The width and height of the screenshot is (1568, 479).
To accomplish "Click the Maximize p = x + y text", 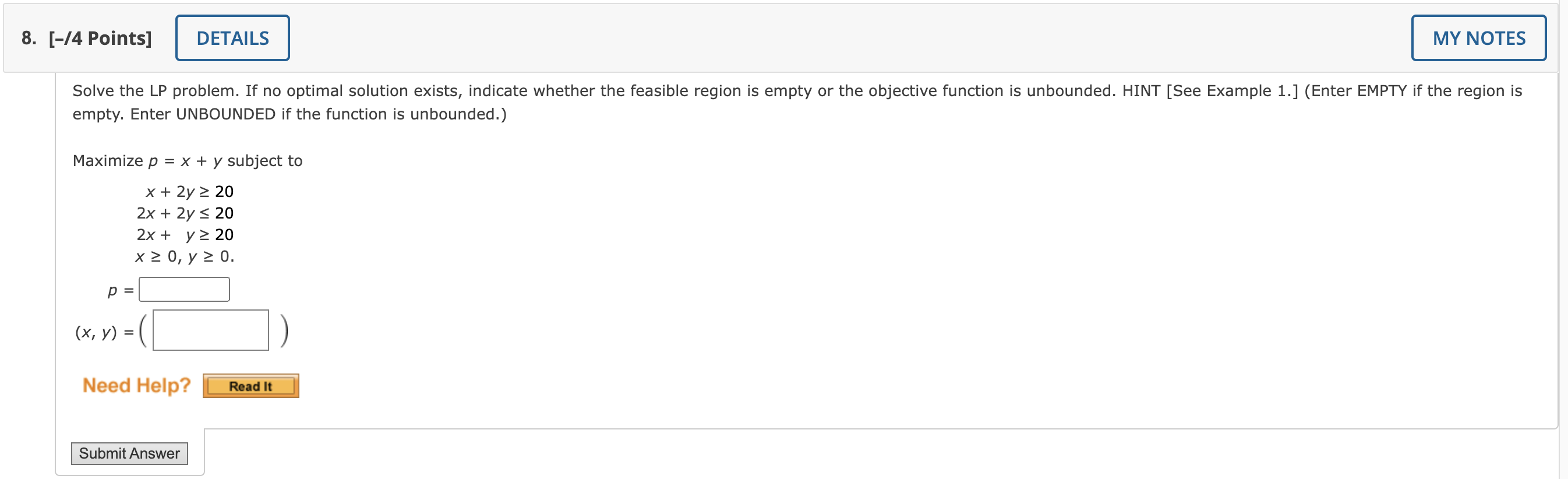I will tap(187, 161).
